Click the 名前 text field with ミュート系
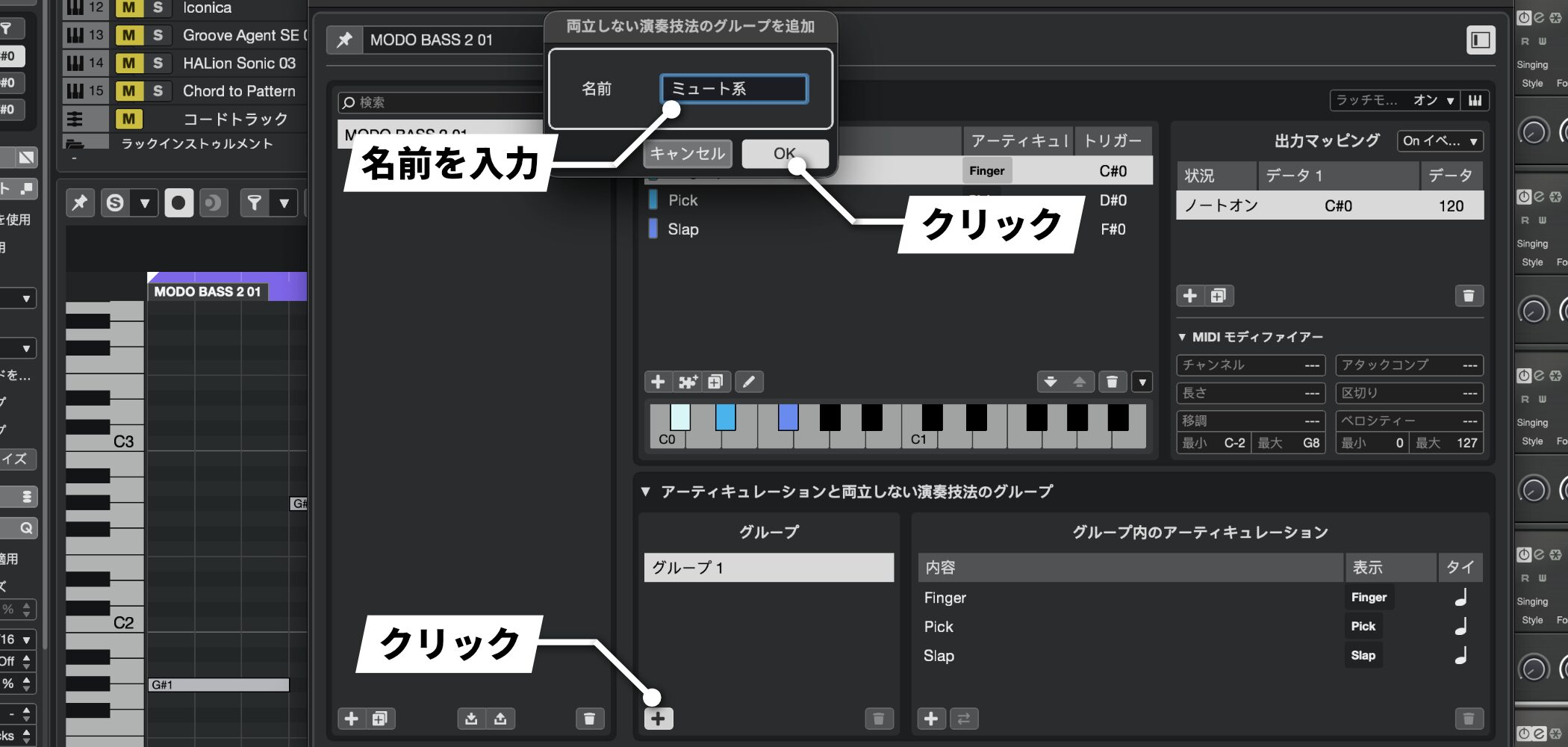The height and width of the screenshot is (747, 1568). pos(733,89)
